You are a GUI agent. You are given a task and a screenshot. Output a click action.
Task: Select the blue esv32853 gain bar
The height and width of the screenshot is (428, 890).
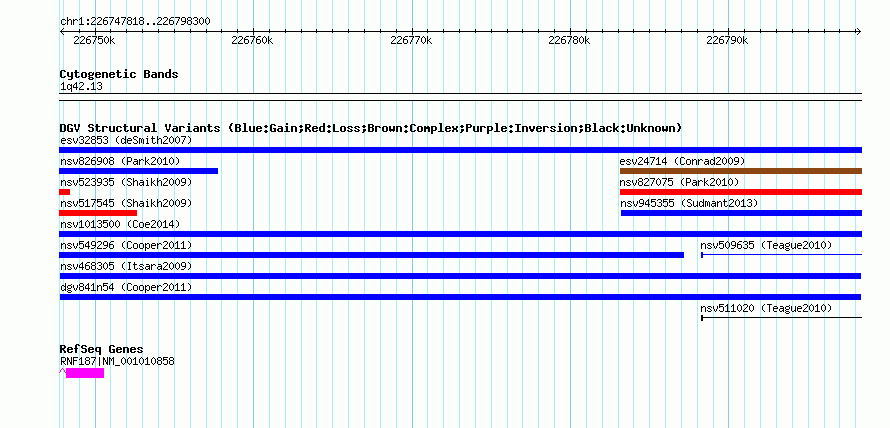click(460, 150)
